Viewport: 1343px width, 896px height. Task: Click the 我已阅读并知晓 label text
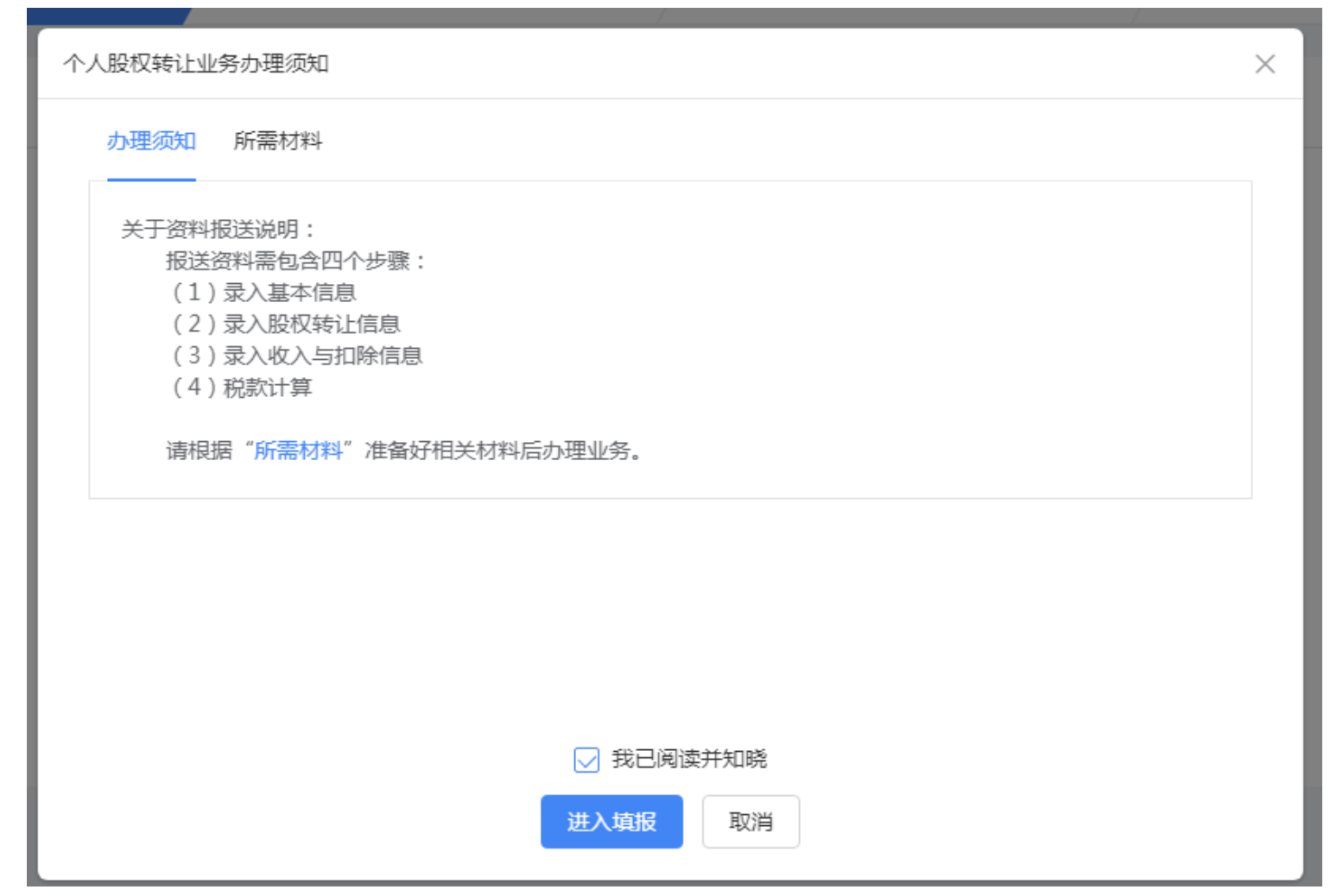tap(689, 760)
